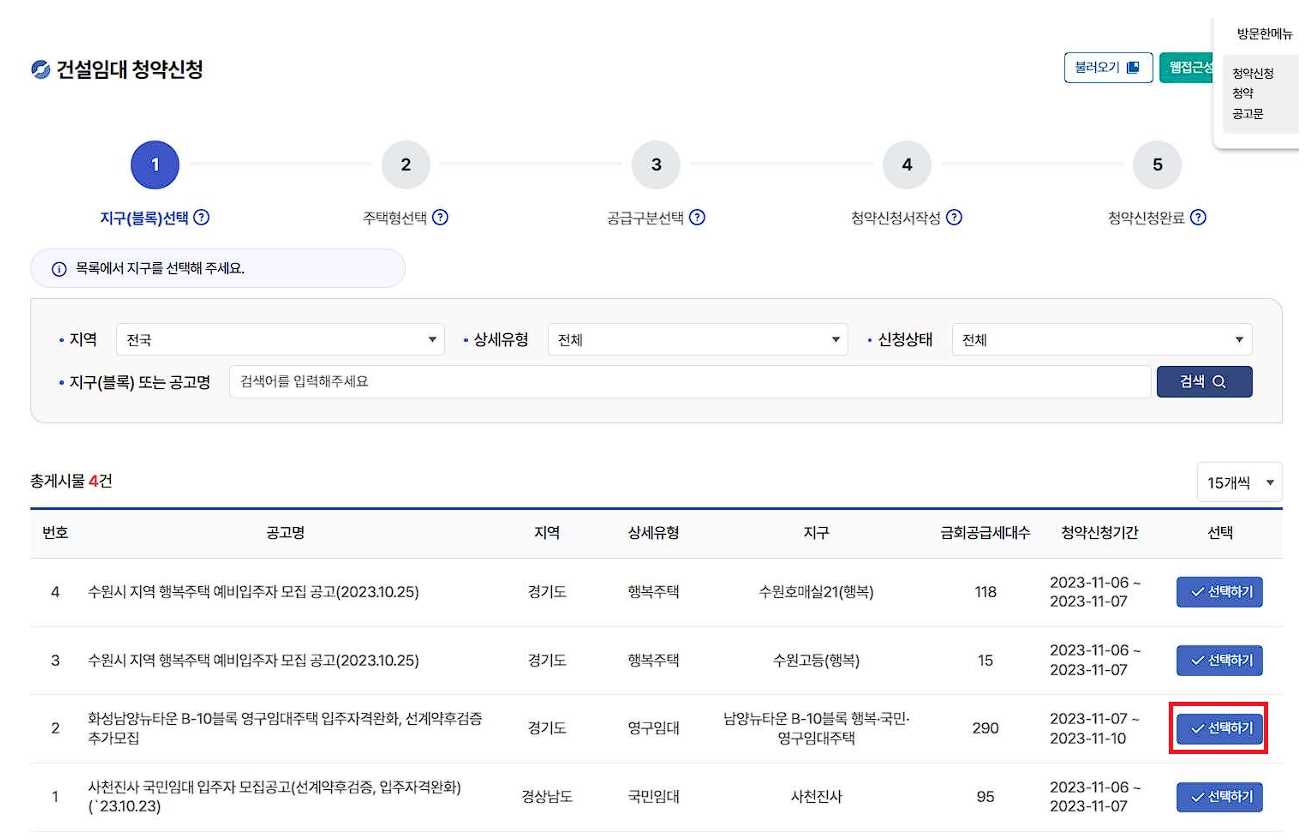Click the 금회공급세대수 column header
The image size is (1310, 840).
tap(985, 533)
